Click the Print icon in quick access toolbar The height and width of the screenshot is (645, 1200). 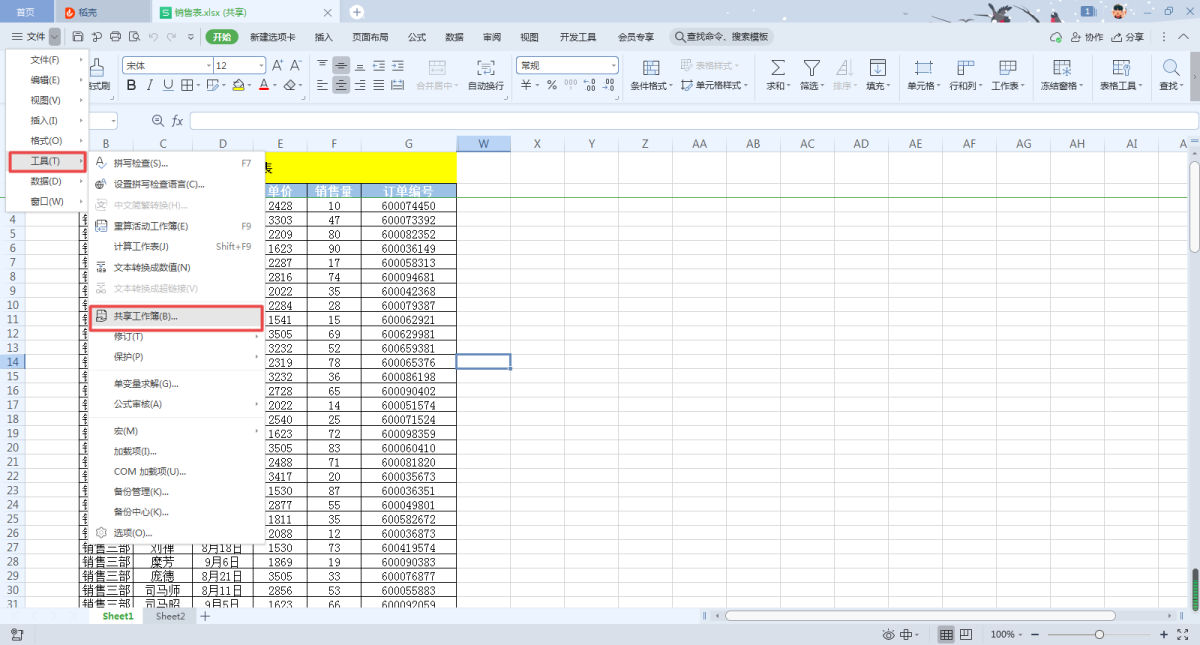click(115, 37)
